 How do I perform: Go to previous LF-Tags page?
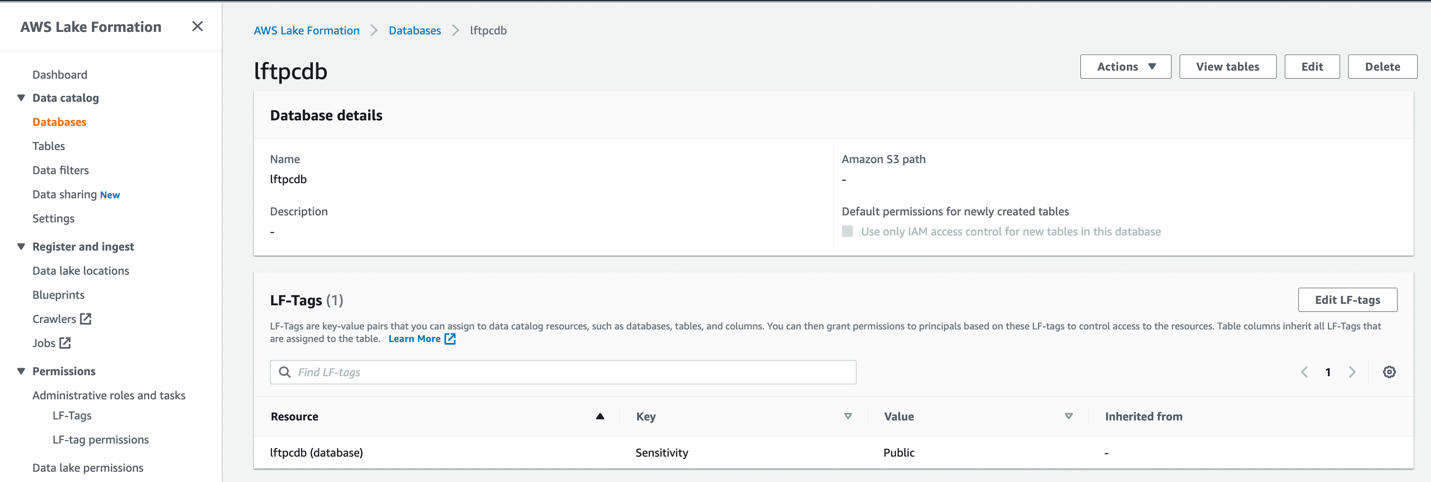coord(1304,372)
